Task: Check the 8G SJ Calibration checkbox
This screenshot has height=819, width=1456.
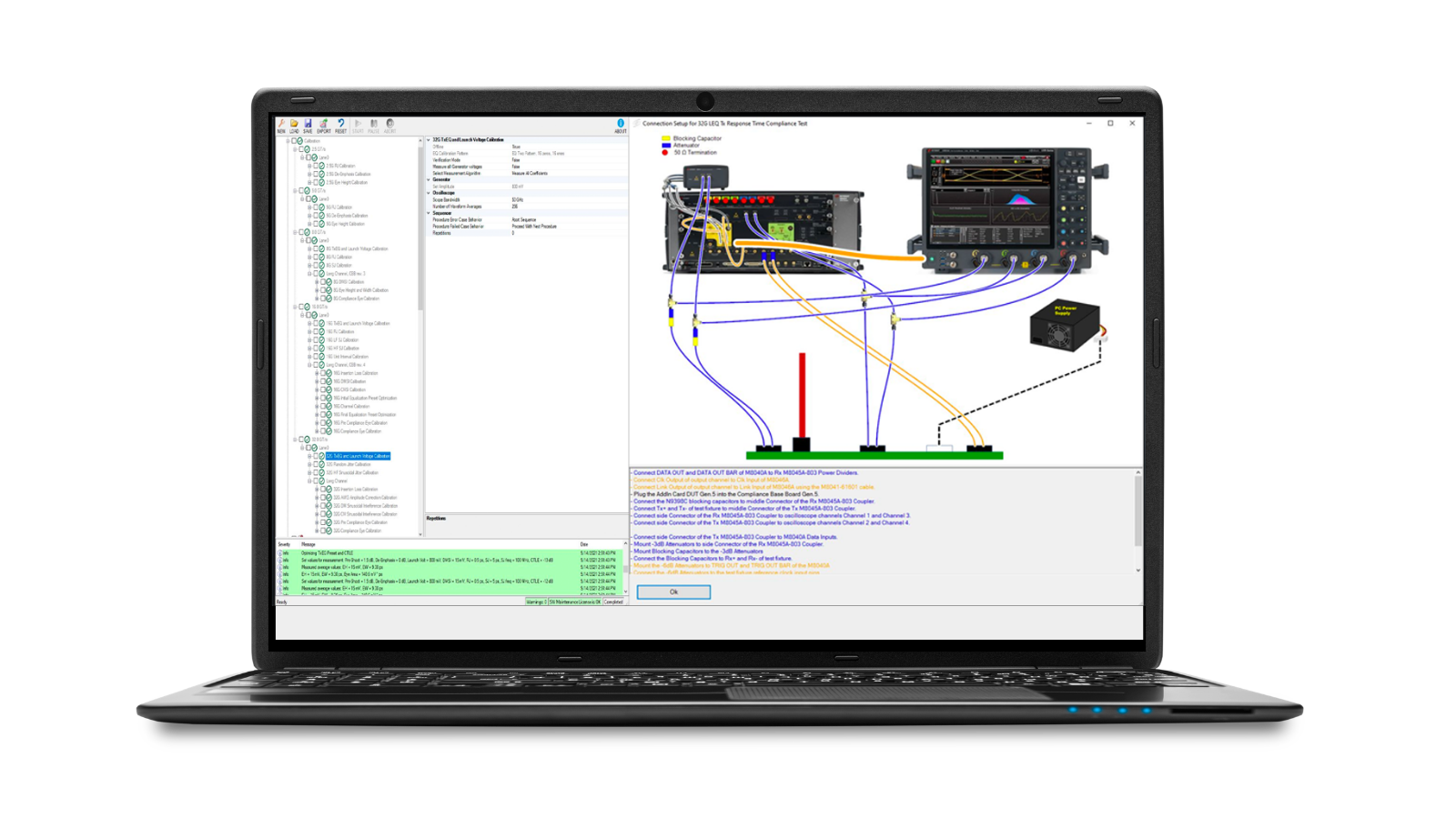Action: (316, 265)
